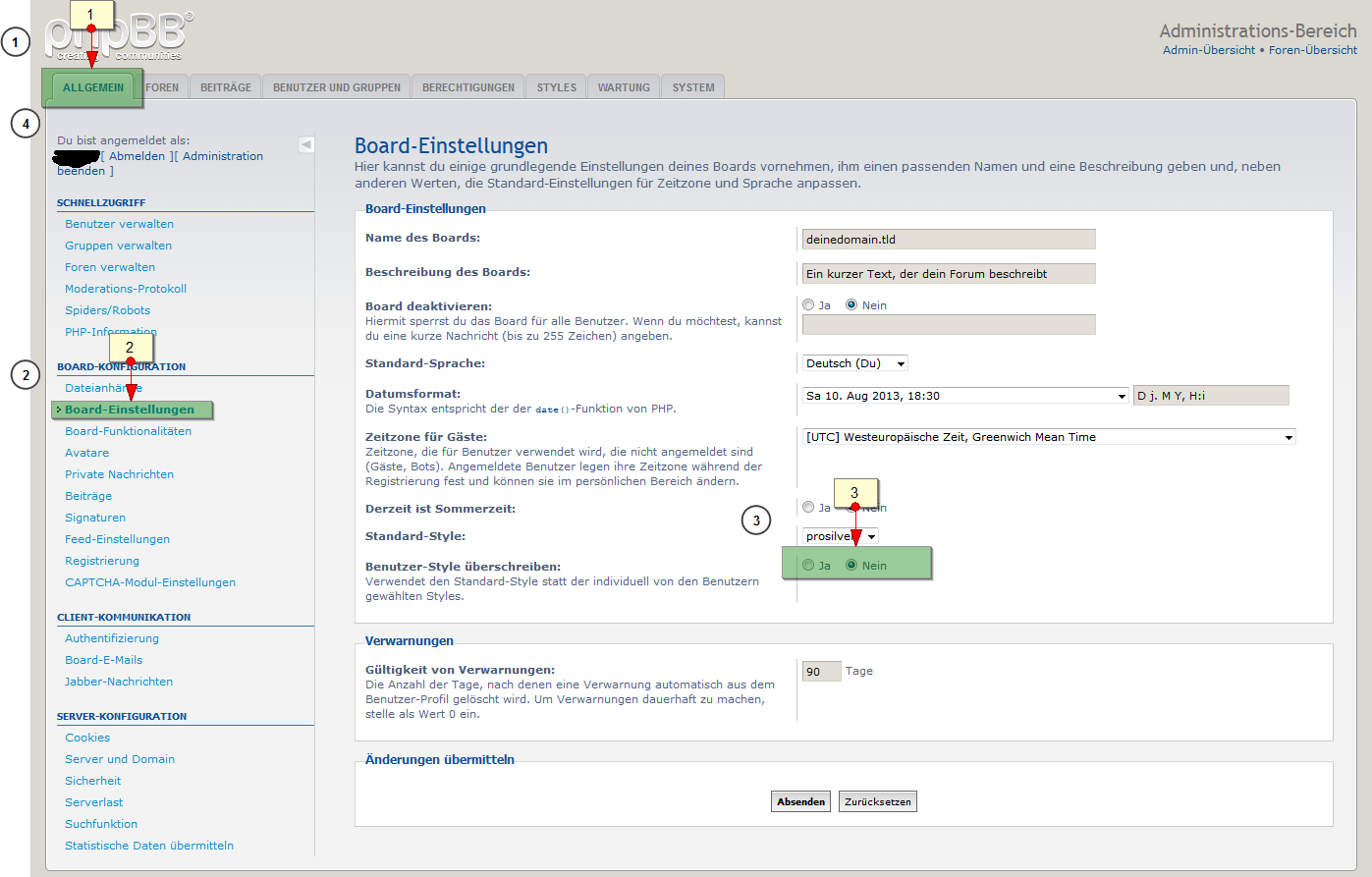Image resolution: width=1372 pixels, height=877 pixels.
Task: Go to the Wartung tab
Action: point(624,87)
